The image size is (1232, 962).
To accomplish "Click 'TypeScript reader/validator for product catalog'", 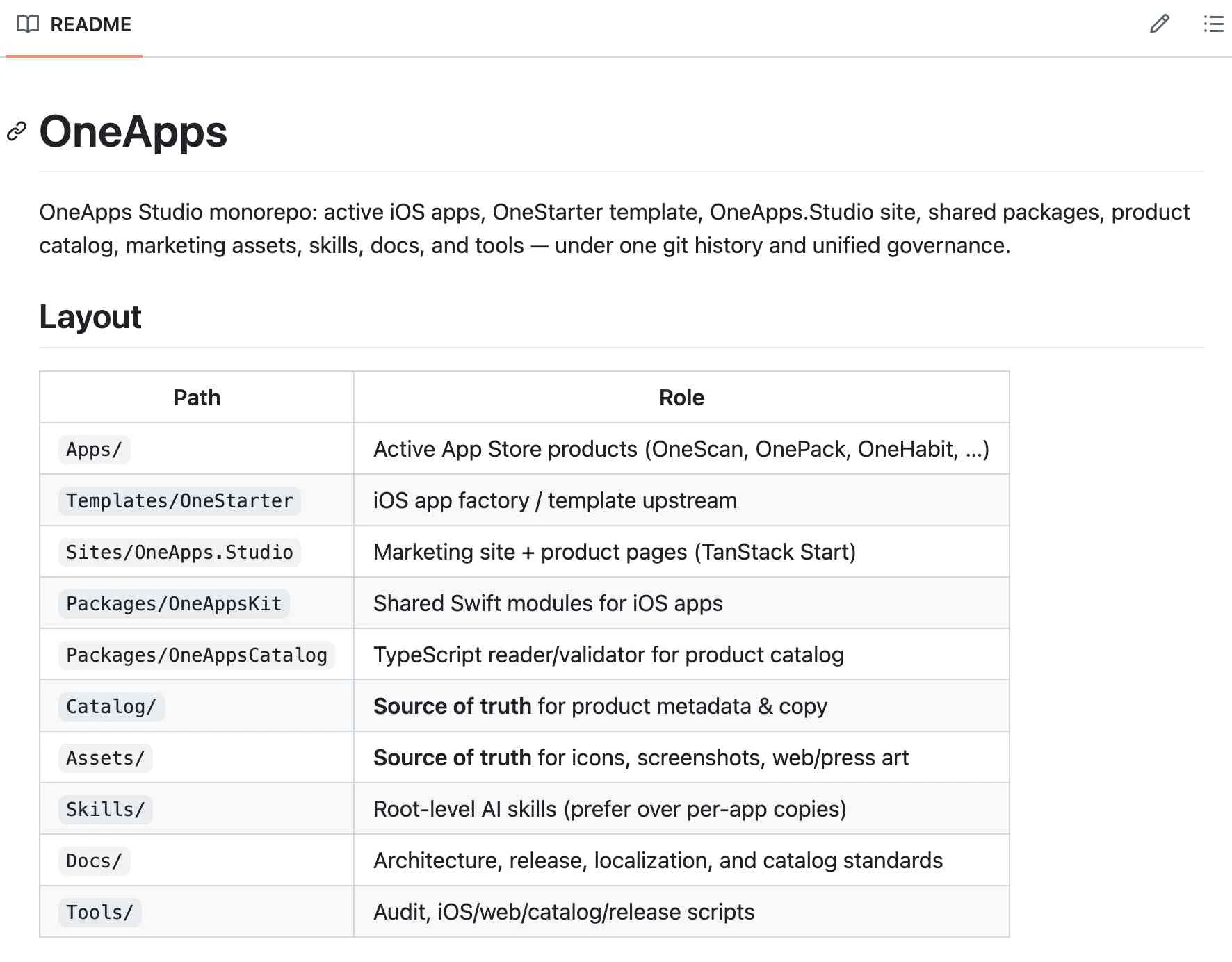I will click(x=608, y=655).
